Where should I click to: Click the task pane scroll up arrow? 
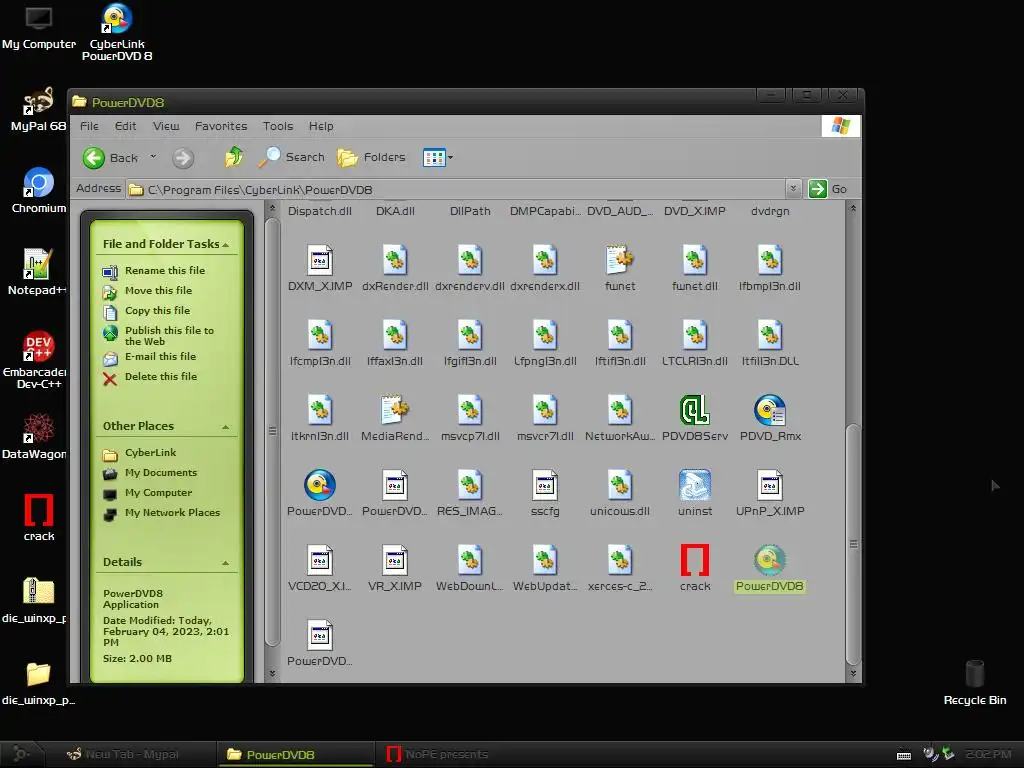[x=272, y=208]
